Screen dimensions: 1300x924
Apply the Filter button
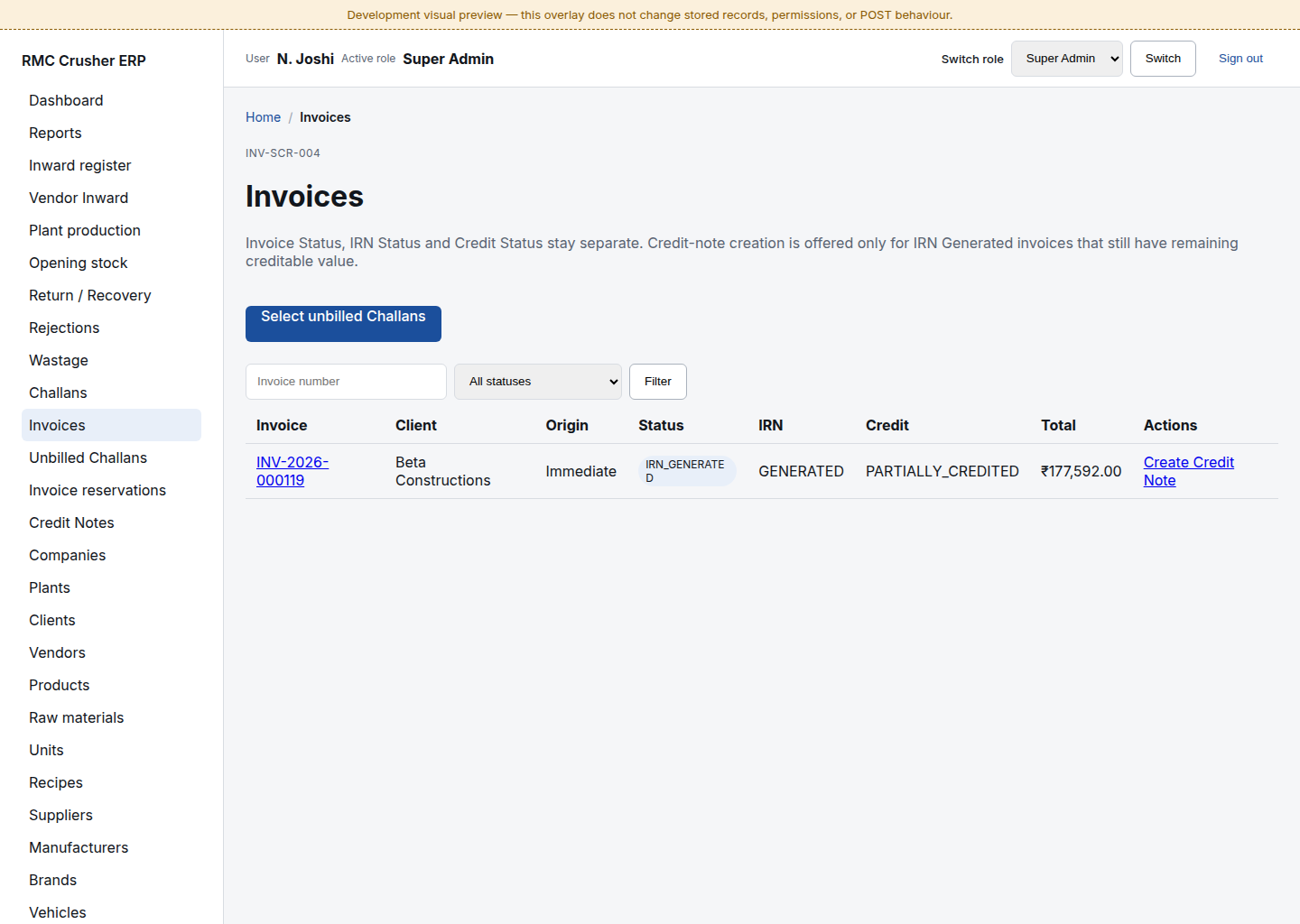click(658, 382)
